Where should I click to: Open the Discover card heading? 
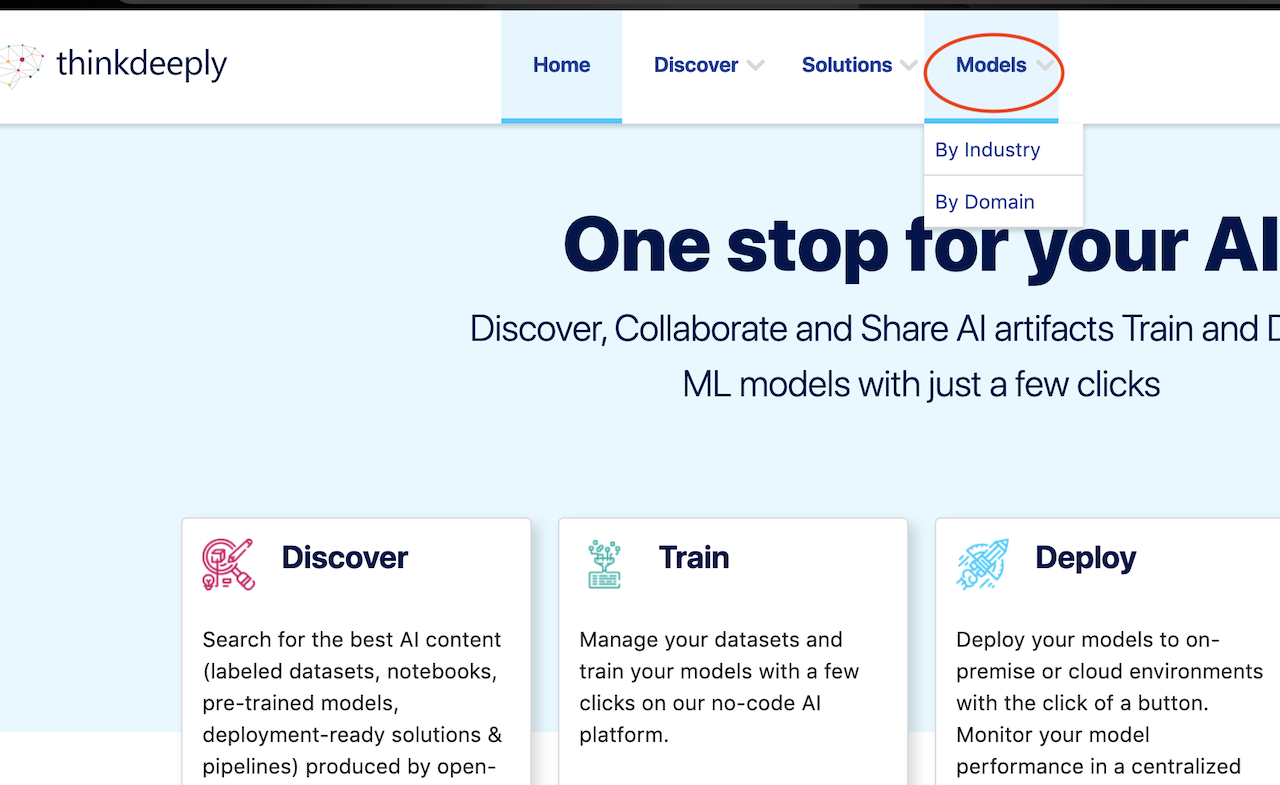[x=344, y=557]
